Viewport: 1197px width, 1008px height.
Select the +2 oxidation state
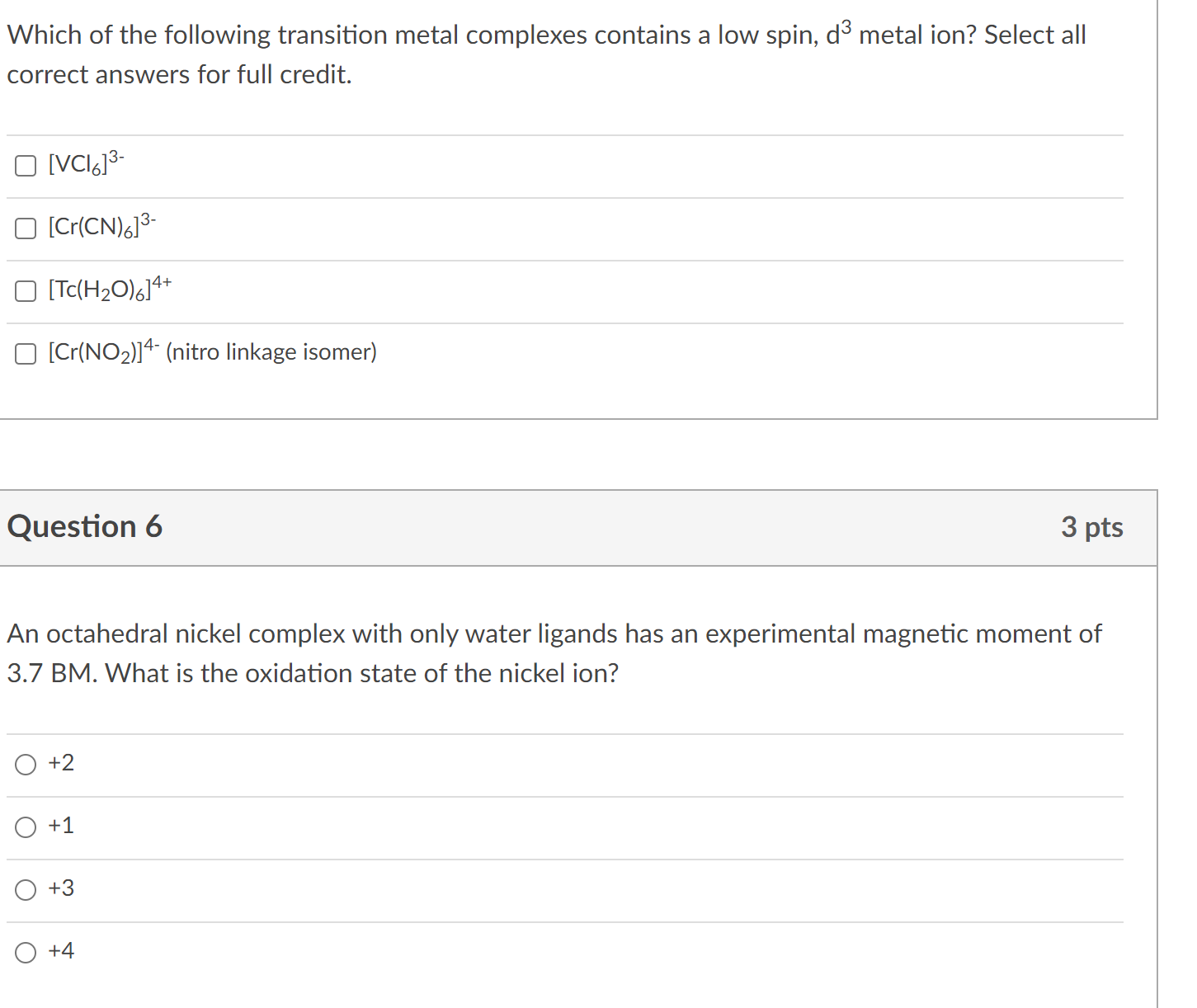click(26, 765)
